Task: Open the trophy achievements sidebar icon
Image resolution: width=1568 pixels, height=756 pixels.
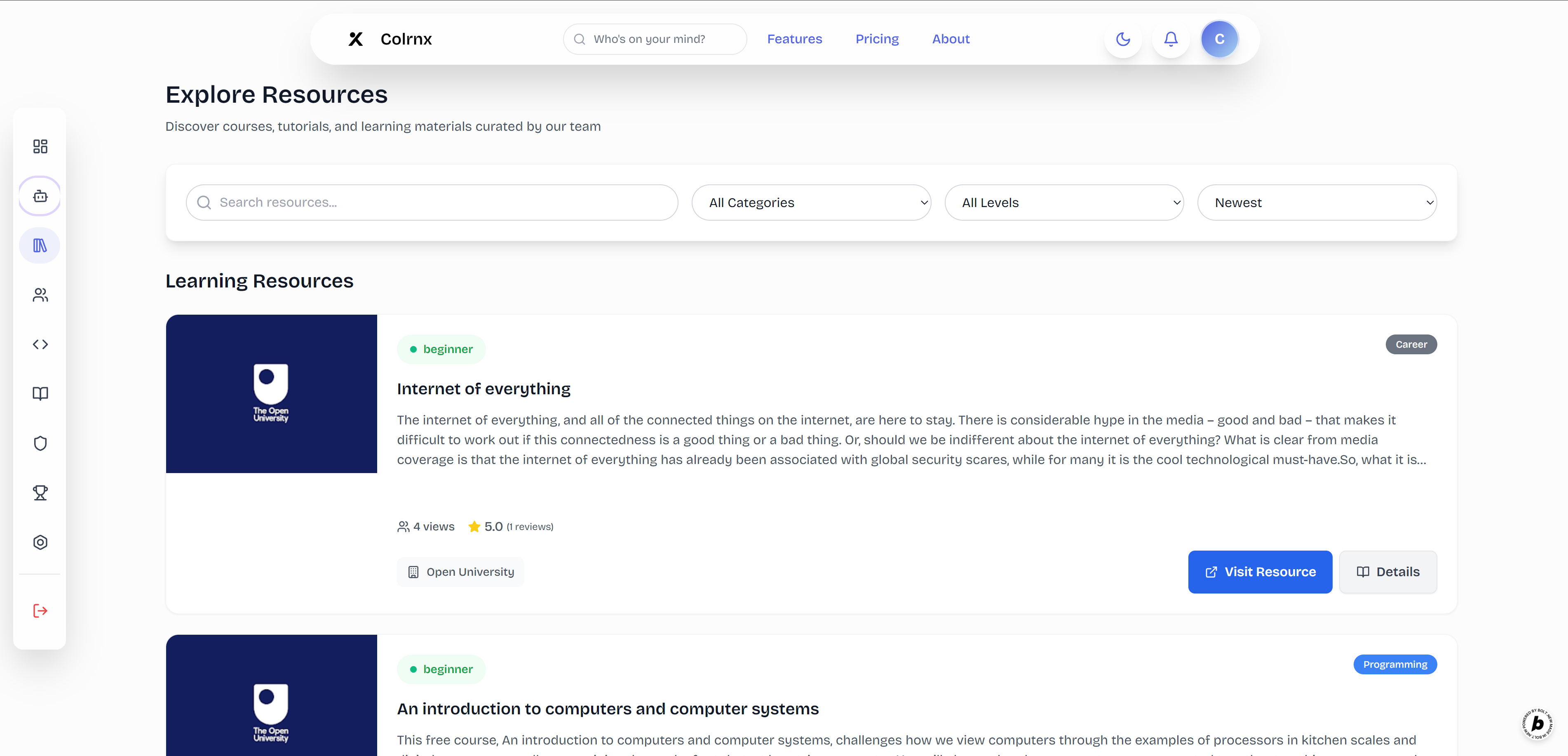Action: click(x=40, y=492)
